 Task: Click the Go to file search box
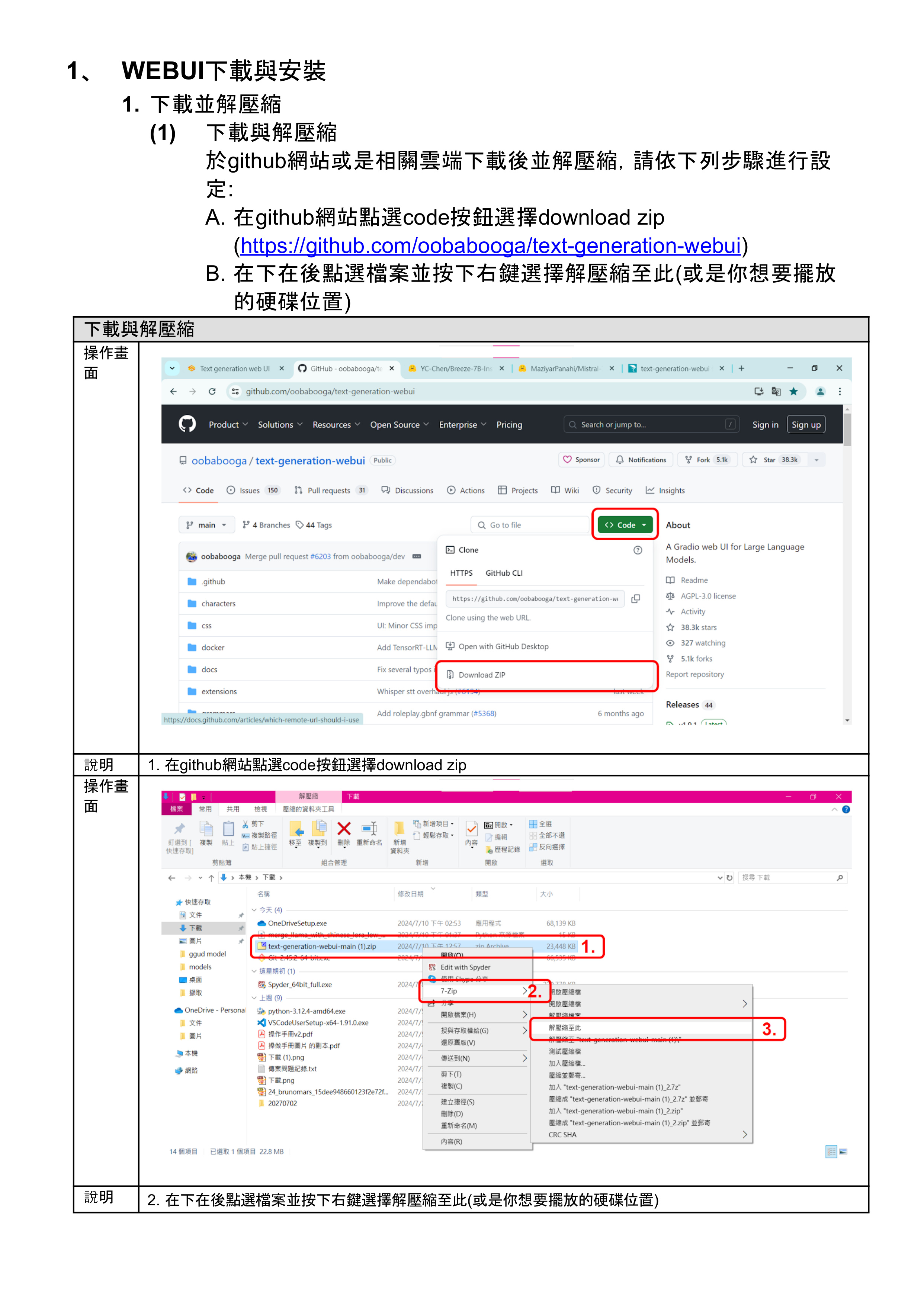(529, 525)
